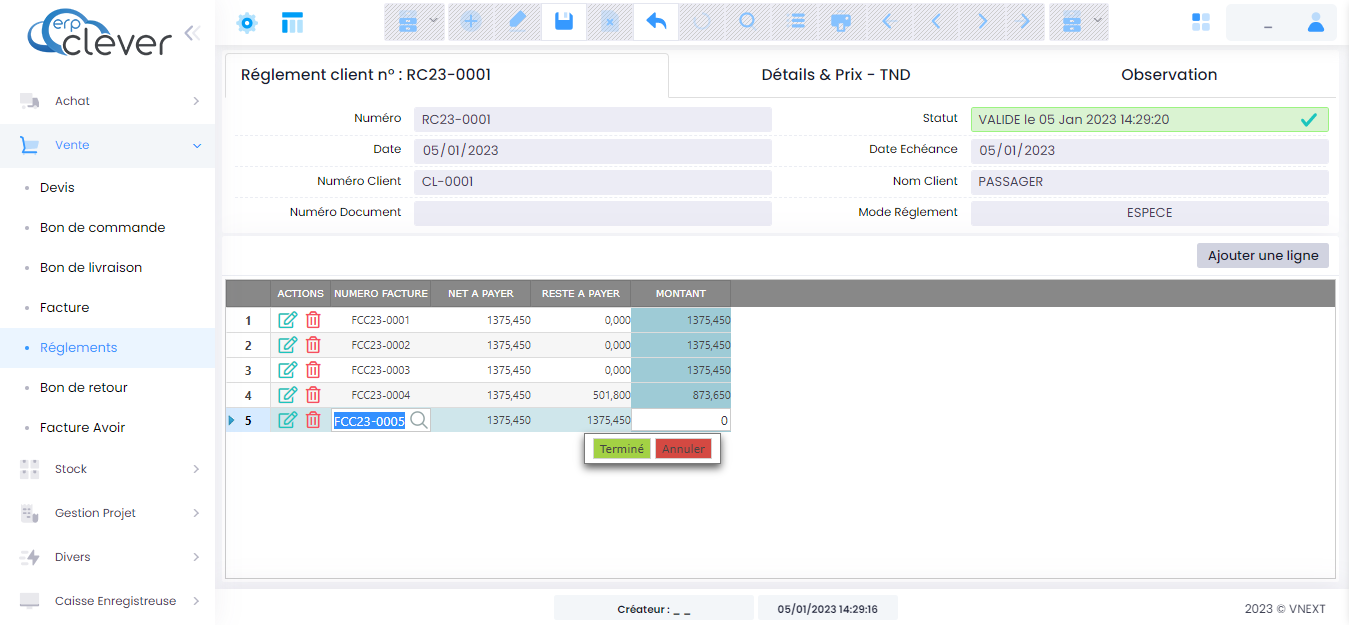Collapse the Vente menu
This screenshot has width=1349, height=625.
[x=107, y=145]
